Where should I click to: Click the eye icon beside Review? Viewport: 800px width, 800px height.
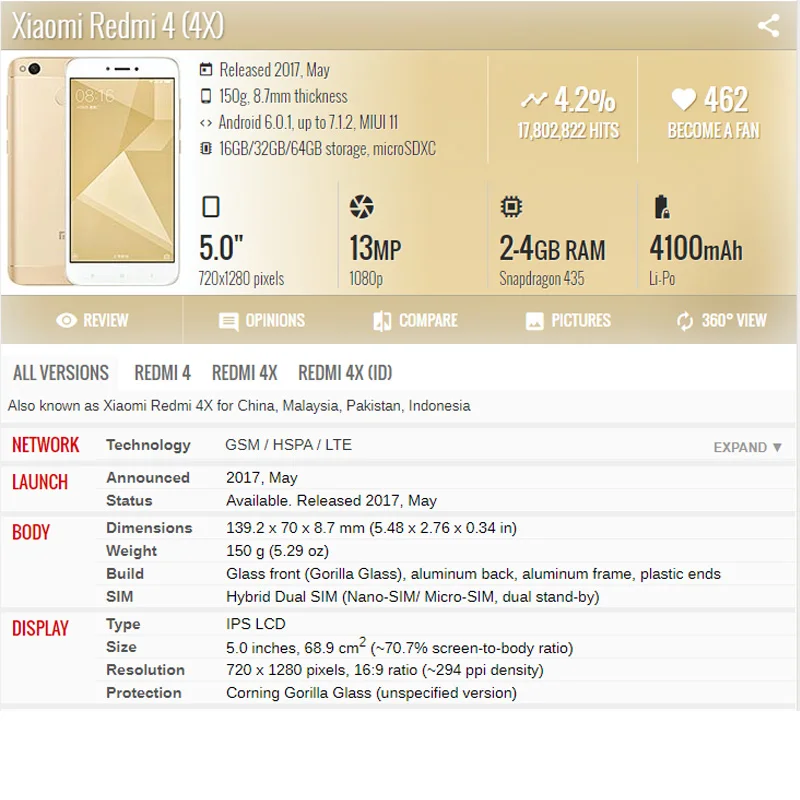[67, 321]
